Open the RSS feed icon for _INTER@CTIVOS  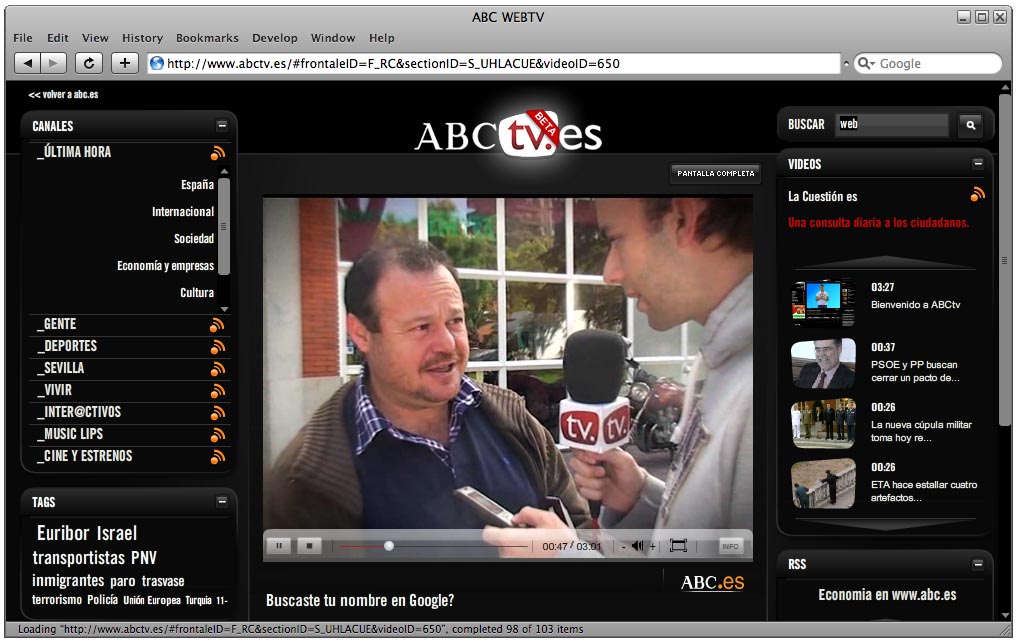coord(218,413)
